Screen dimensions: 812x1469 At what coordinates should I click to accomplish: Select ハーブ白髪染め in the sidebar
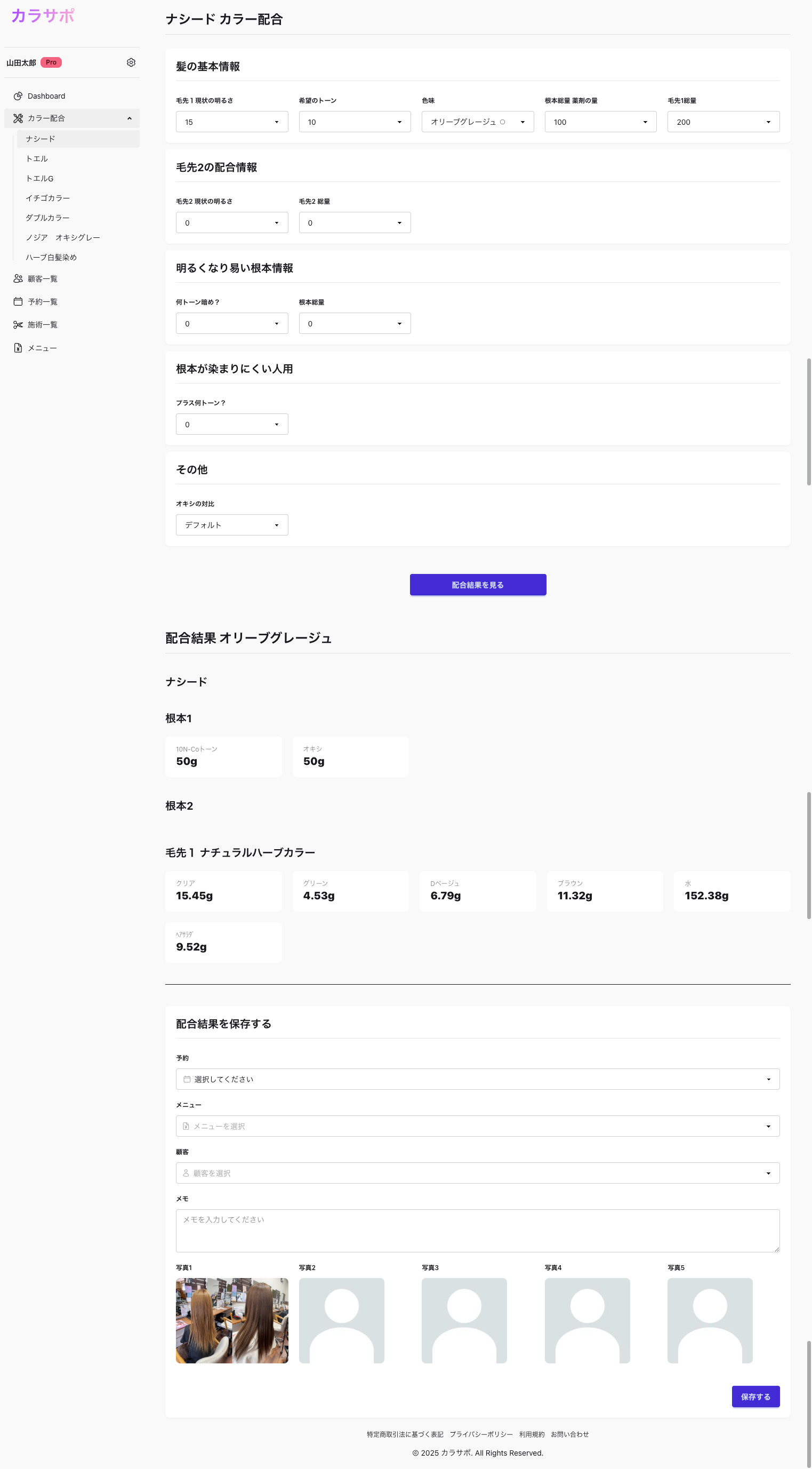point(78,257)
